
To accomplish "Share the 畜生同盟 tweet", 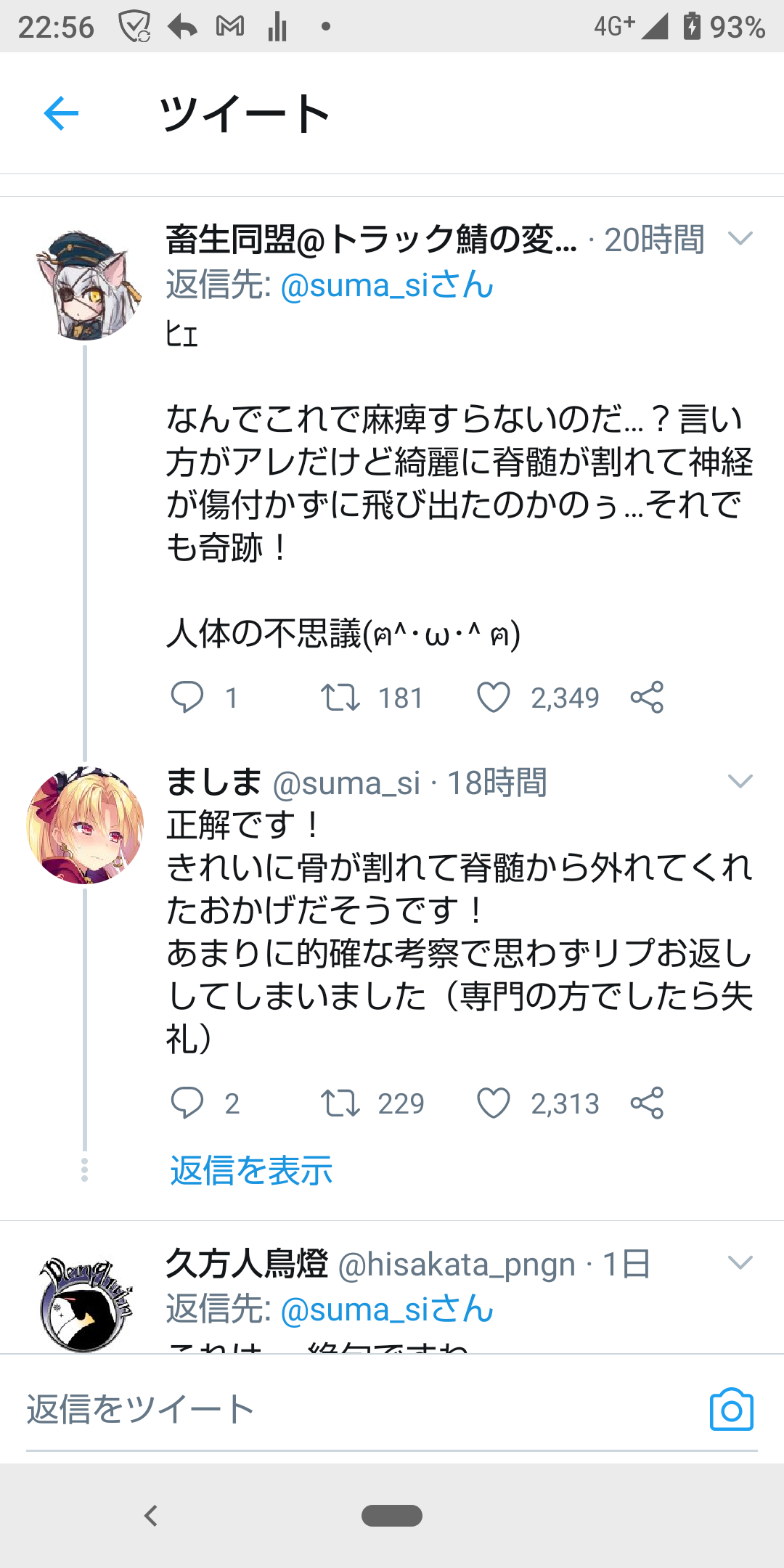I will tap(647, 698).
